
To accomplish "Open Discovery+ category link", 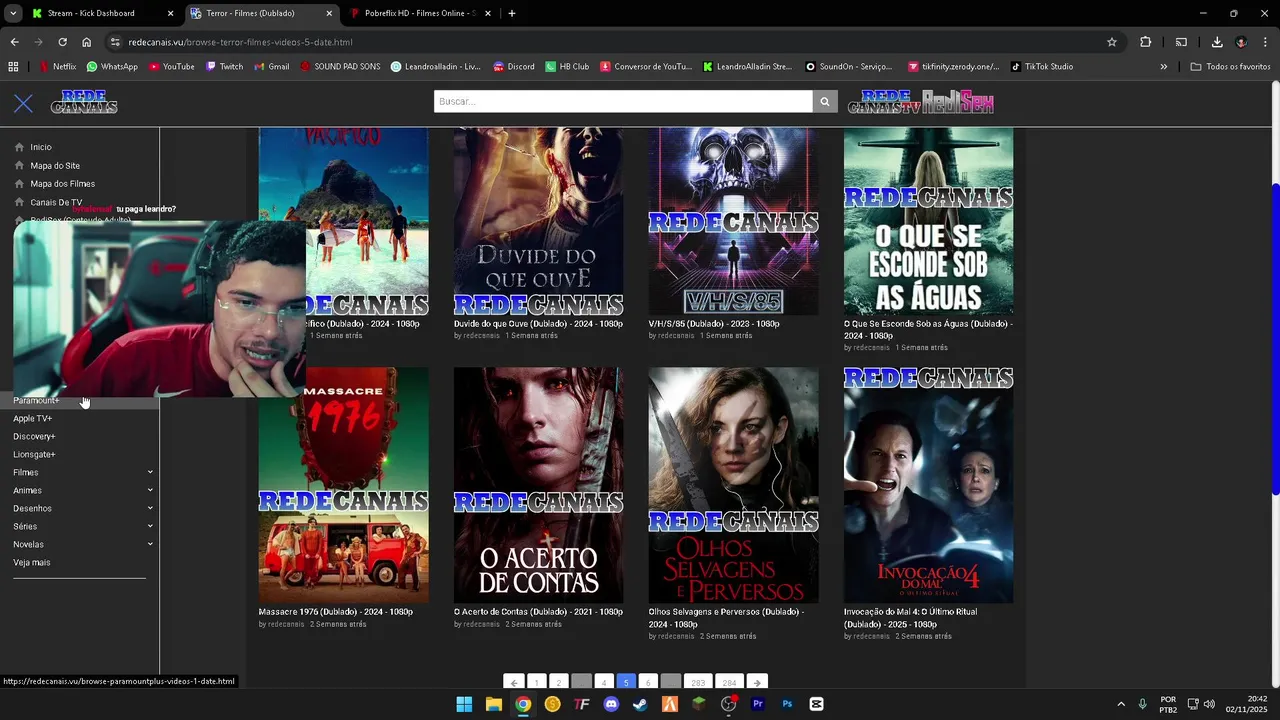I will click(34, 436).
